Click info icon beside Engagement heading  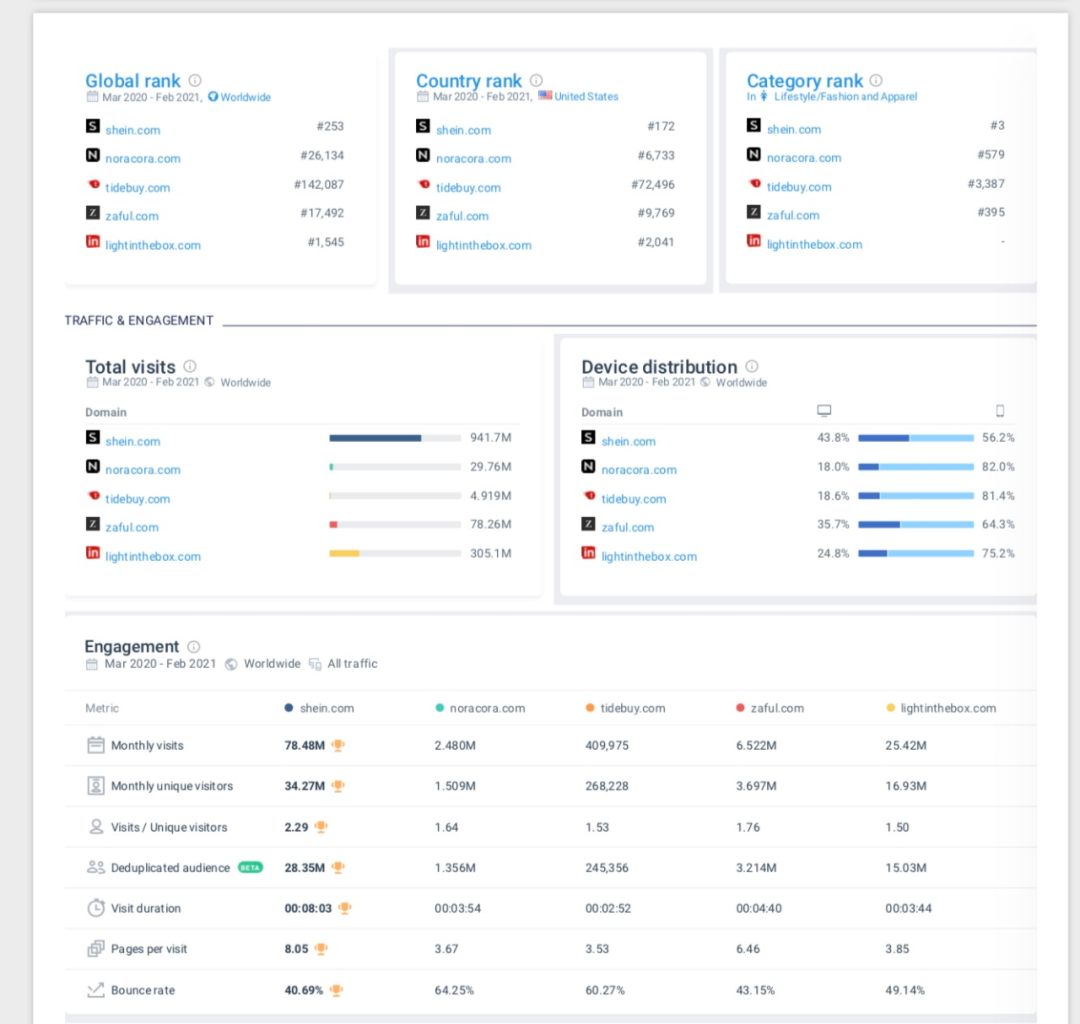[194, 647]
